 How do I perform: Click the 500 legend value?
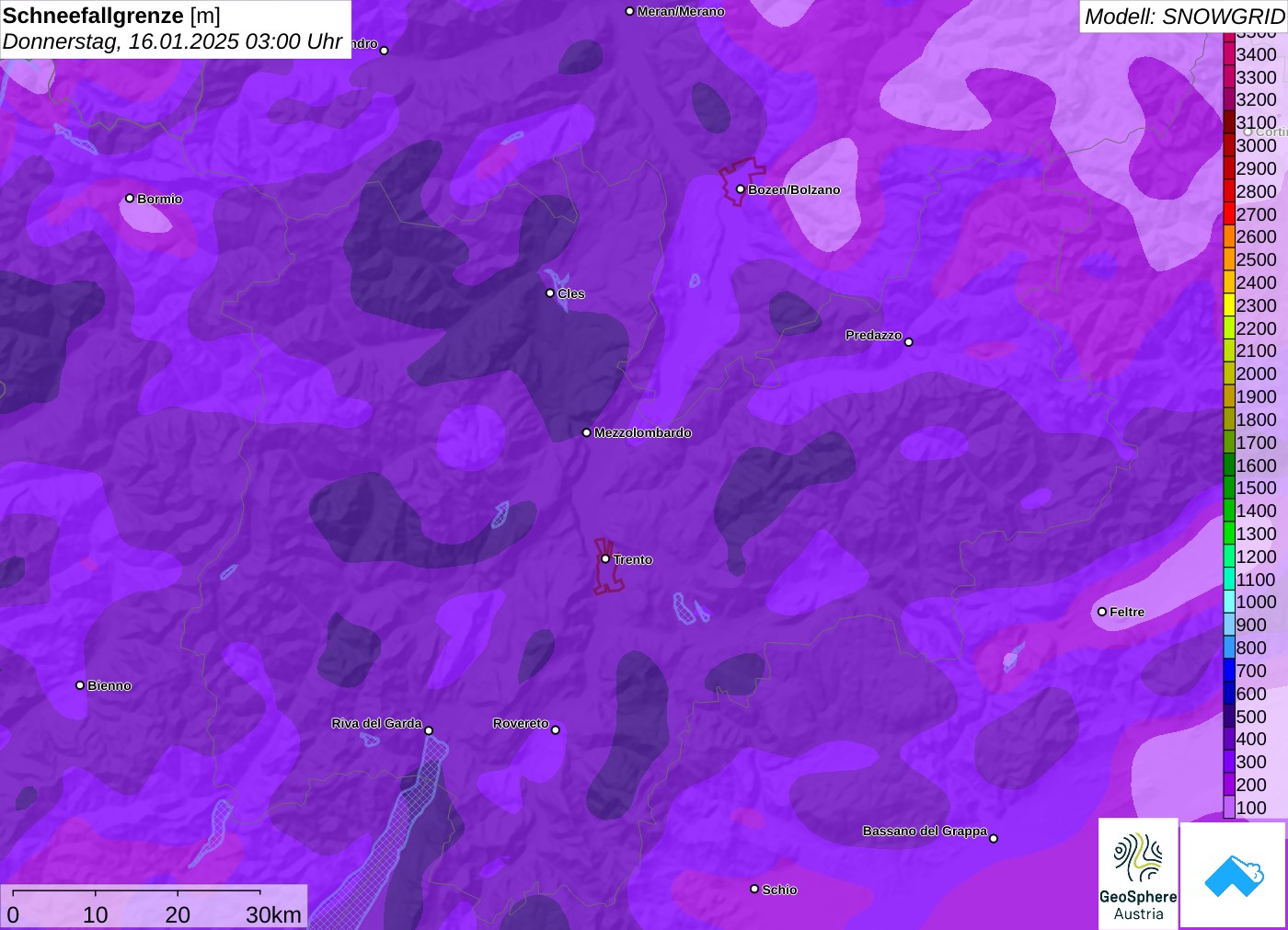(x=1251, y=717)
